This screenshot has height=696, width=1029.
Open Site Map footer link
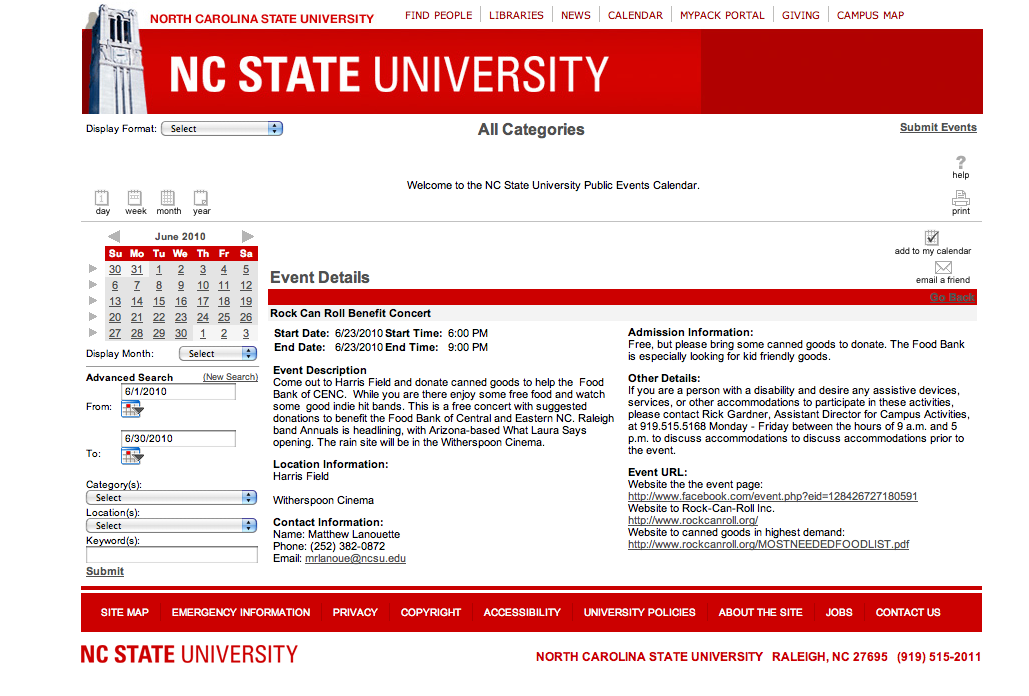pos(125,612)
